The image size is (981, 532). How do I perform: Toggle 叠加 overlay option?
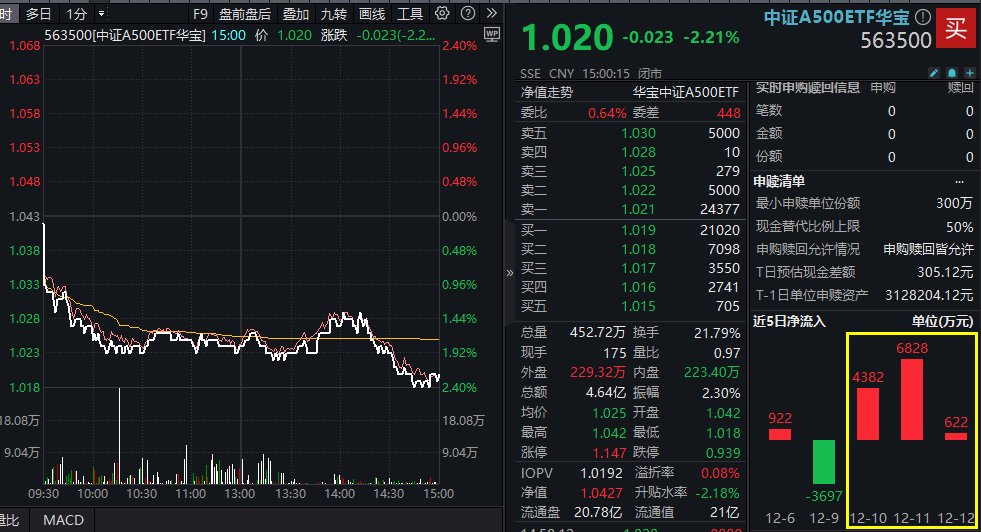click(296, 14)
